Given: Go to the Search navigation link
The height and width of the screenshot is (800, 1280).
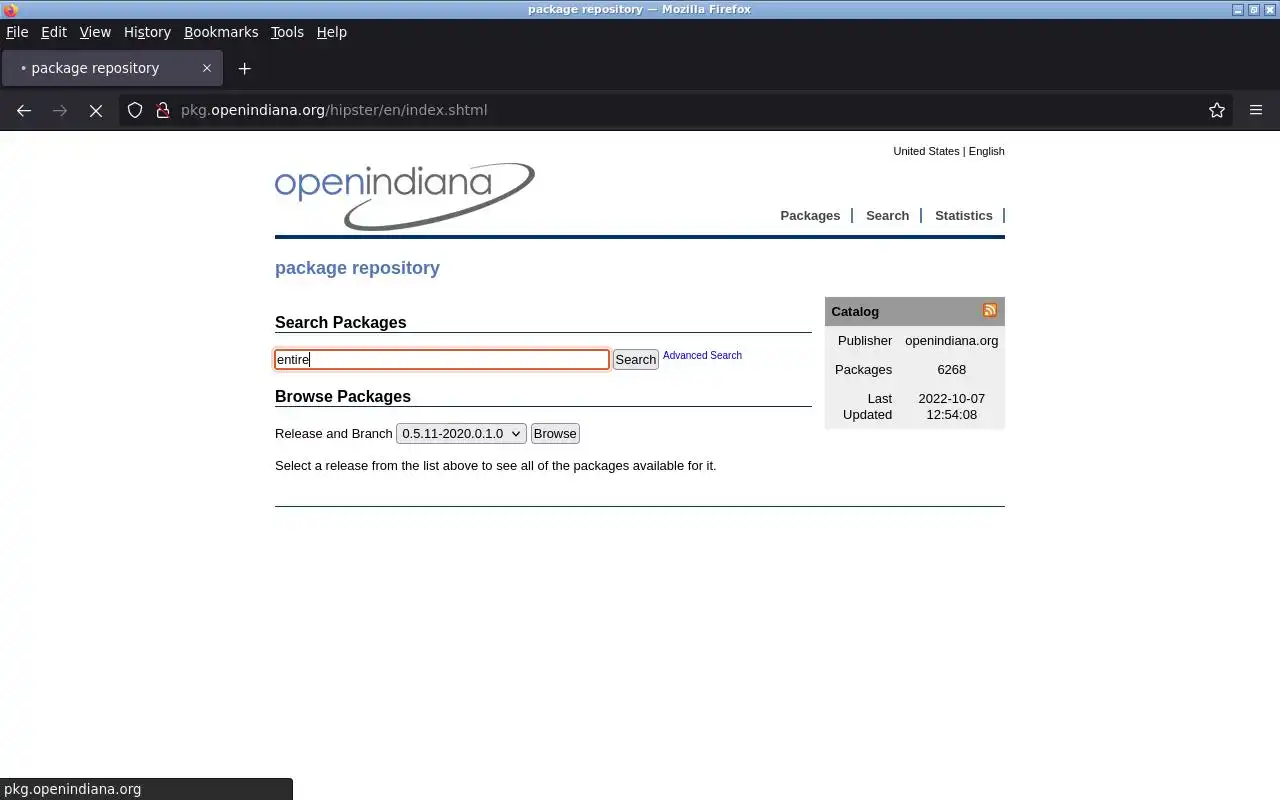Looking at the screenshot, I should click(887, 215).
